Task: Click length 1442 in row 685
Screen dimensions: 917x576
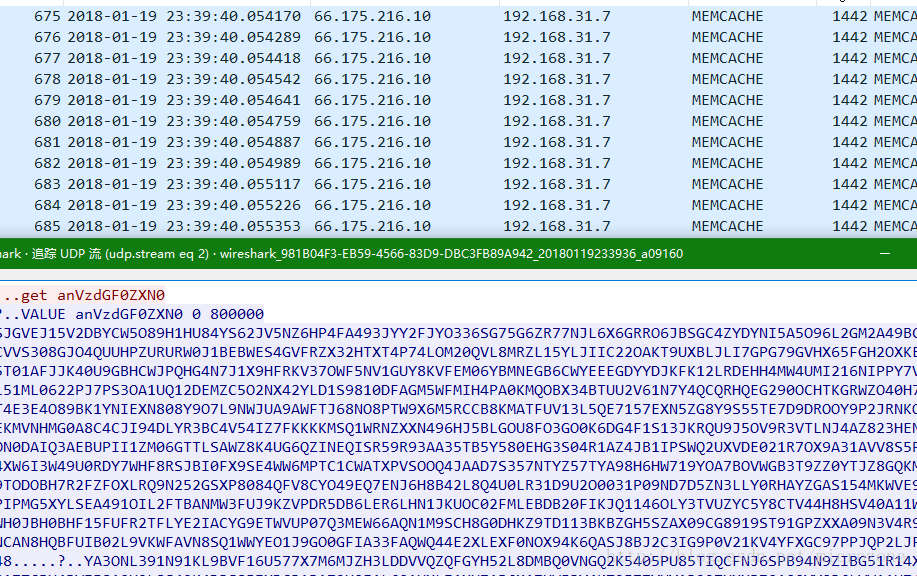Action: 850,227
